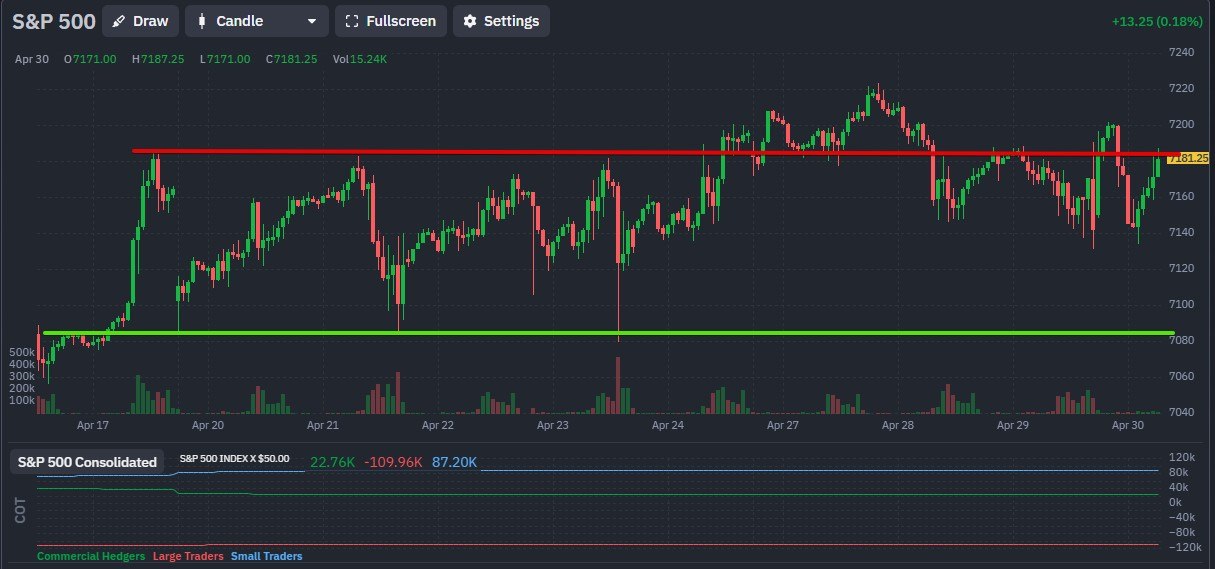Click the S&P 500 chart title

(x=54, y=21)
